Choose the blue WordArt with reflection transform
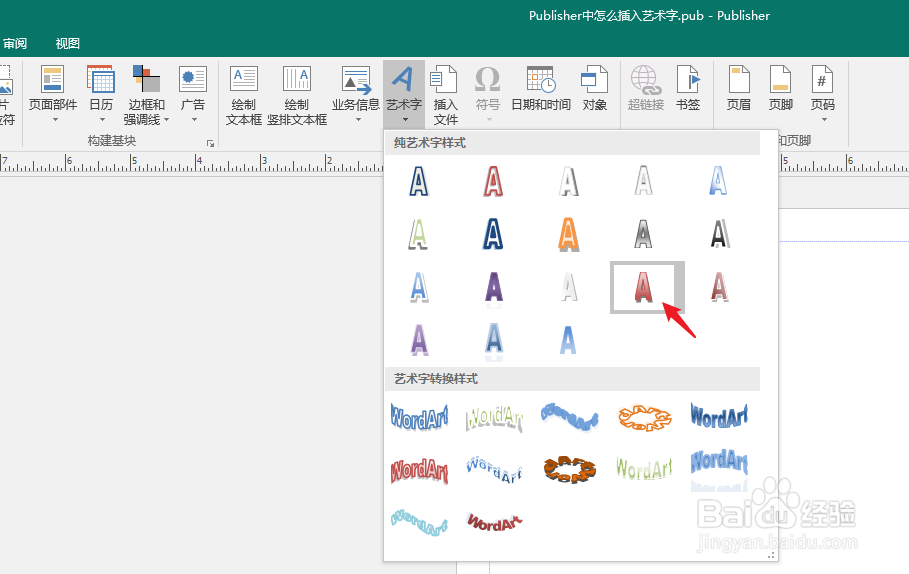 click(719, 468)
